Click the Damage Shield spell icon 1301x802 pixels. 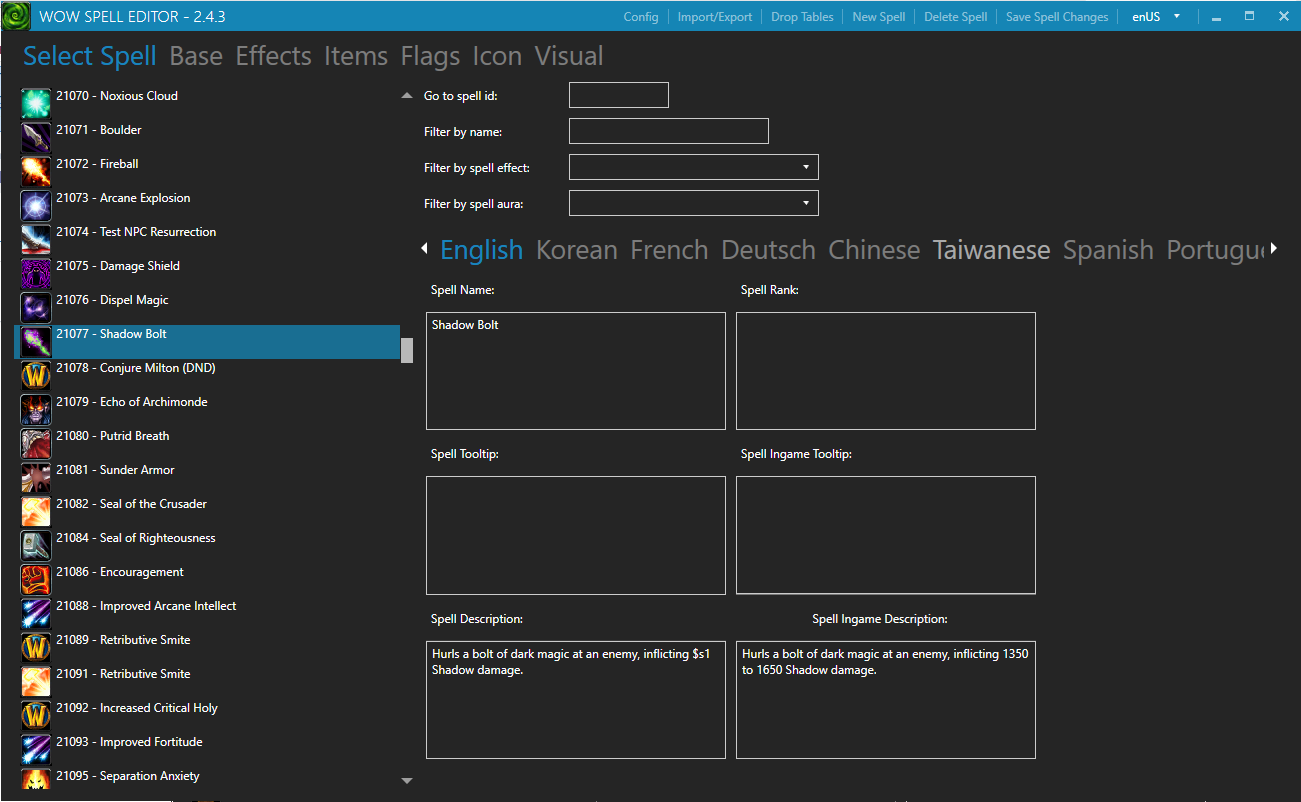35,273
